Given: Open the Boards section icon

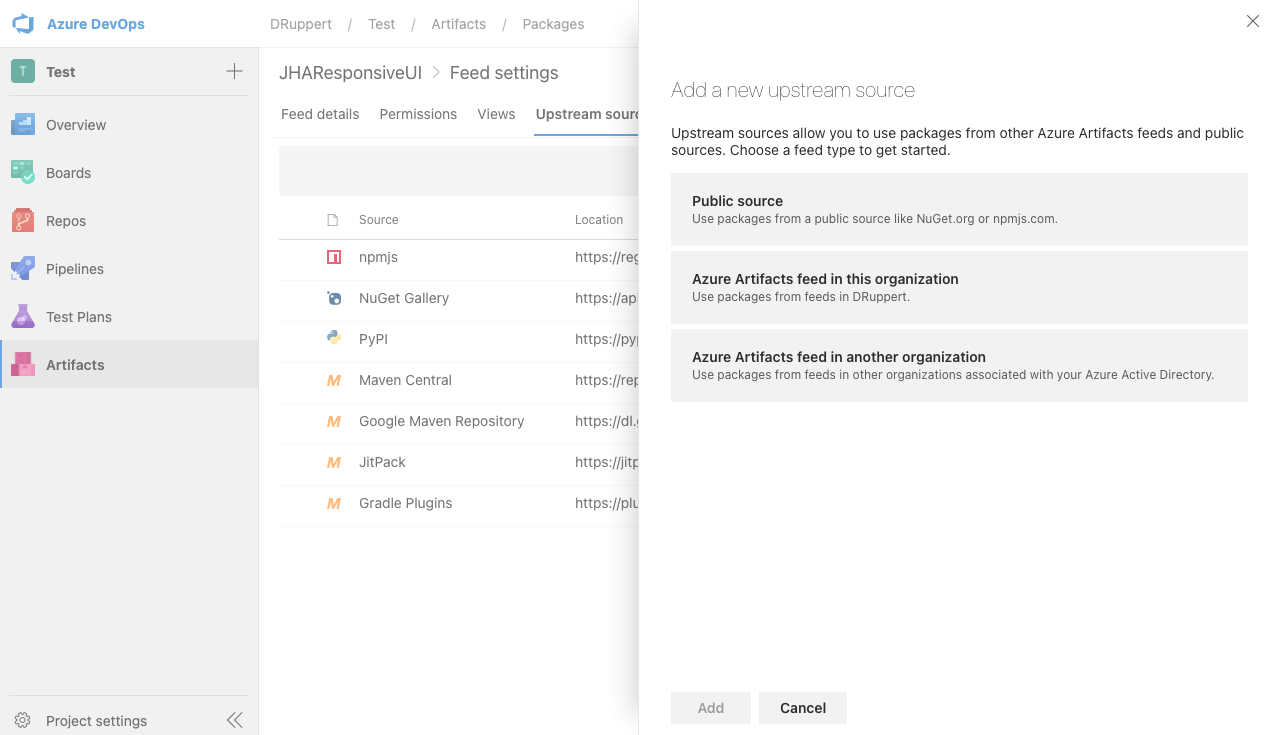Looking at the screenshot, I should [23, 173].
